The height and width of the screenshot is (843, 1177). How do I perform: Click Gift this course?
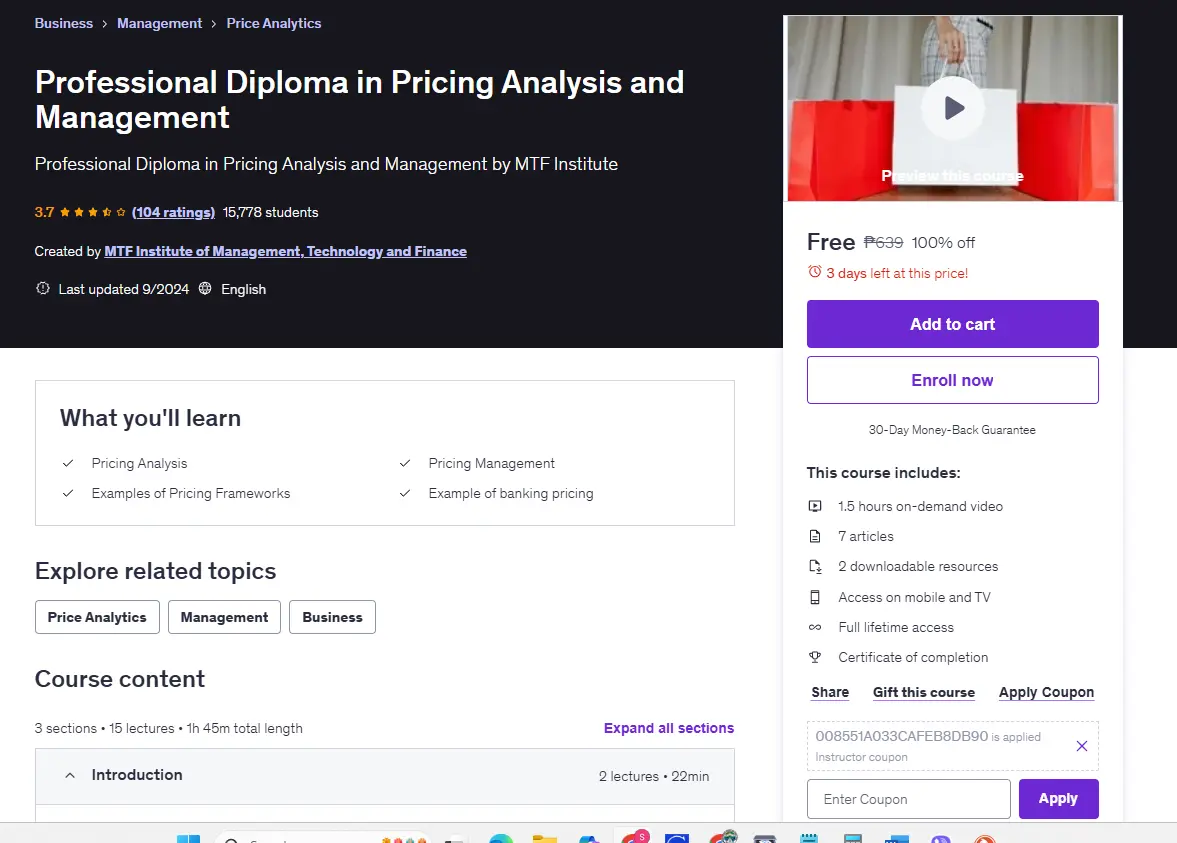click(x=924, y=692)
